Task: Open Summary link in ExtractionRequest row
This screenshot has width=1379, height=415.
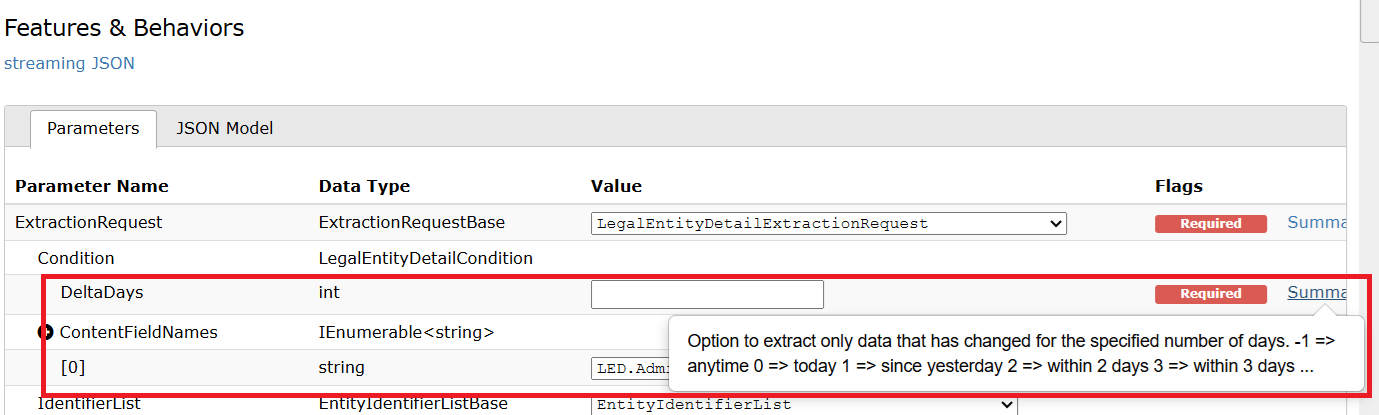Action: (x=1316, y=222)
